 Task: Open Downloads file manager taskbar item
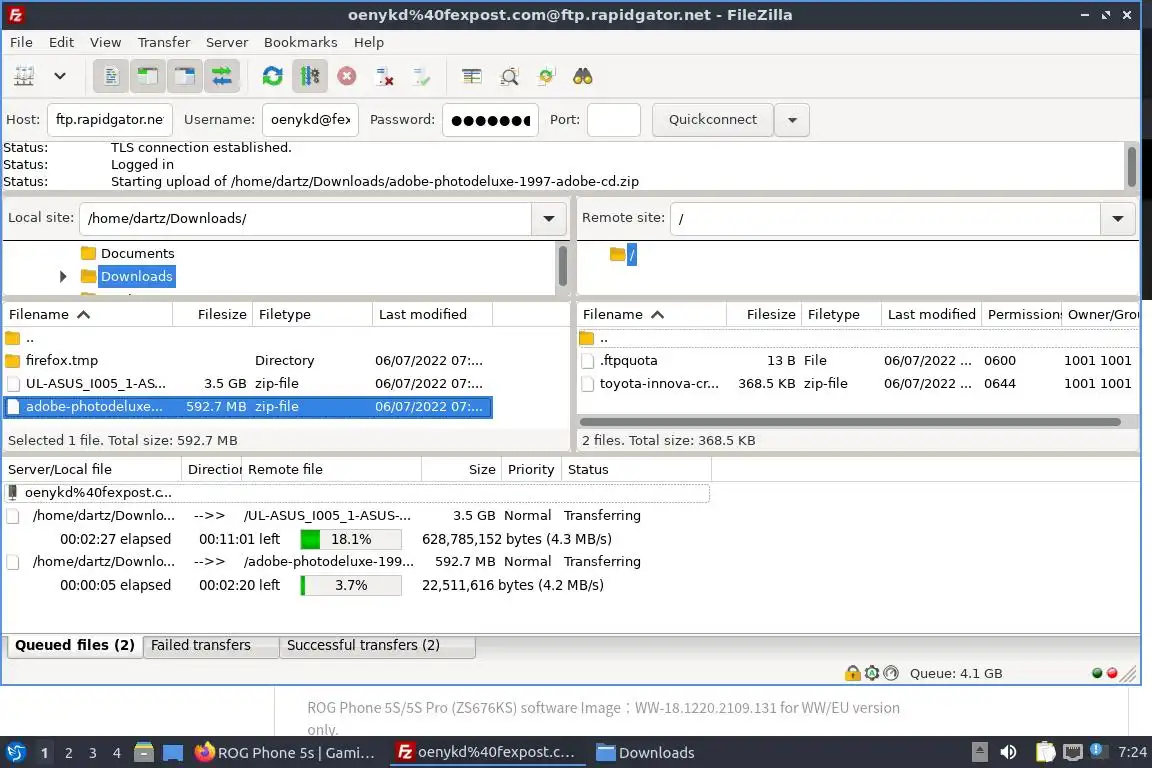tap(647, 753)
